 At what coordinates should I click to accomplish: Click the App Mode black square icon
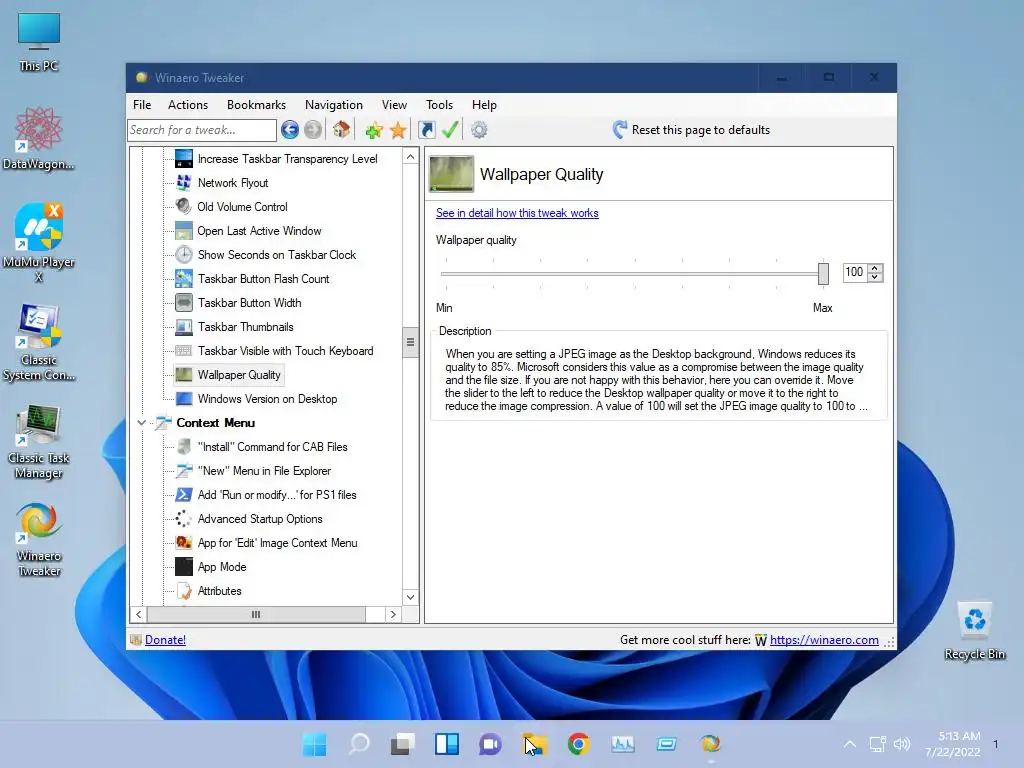coord(184,567)
